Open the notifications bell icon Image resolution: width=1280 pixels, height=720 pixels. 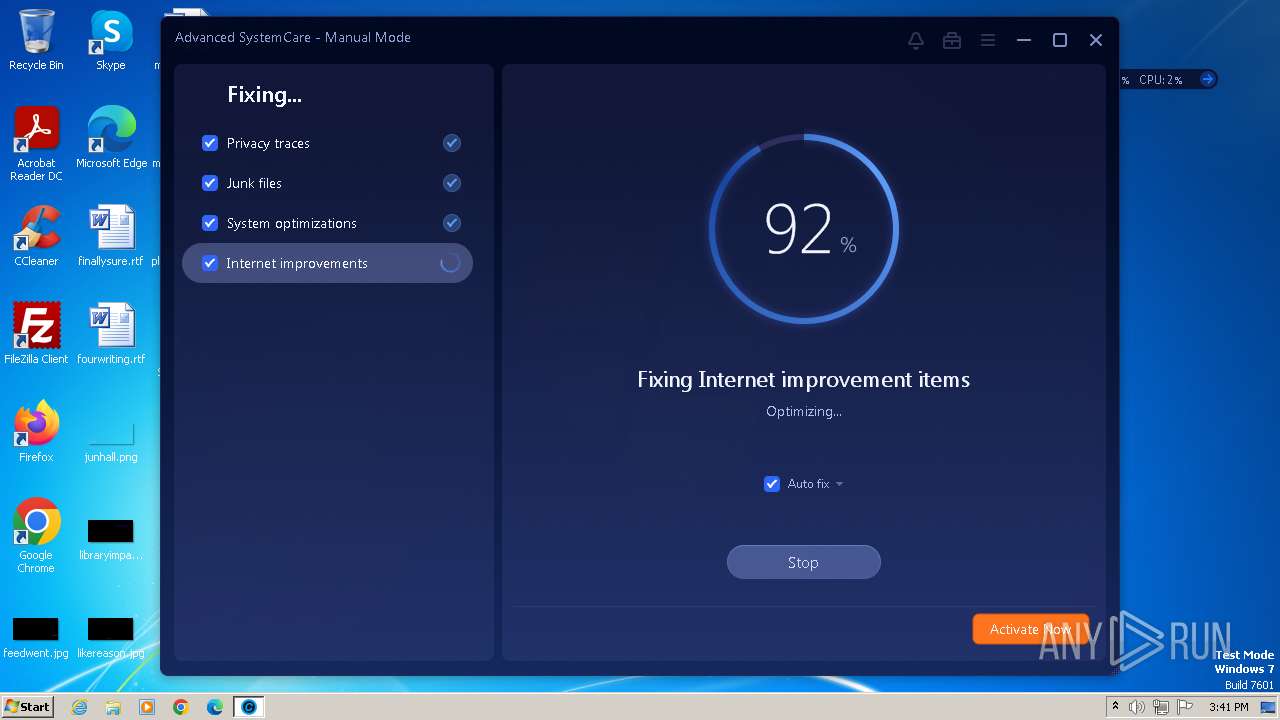coord(915,40)
